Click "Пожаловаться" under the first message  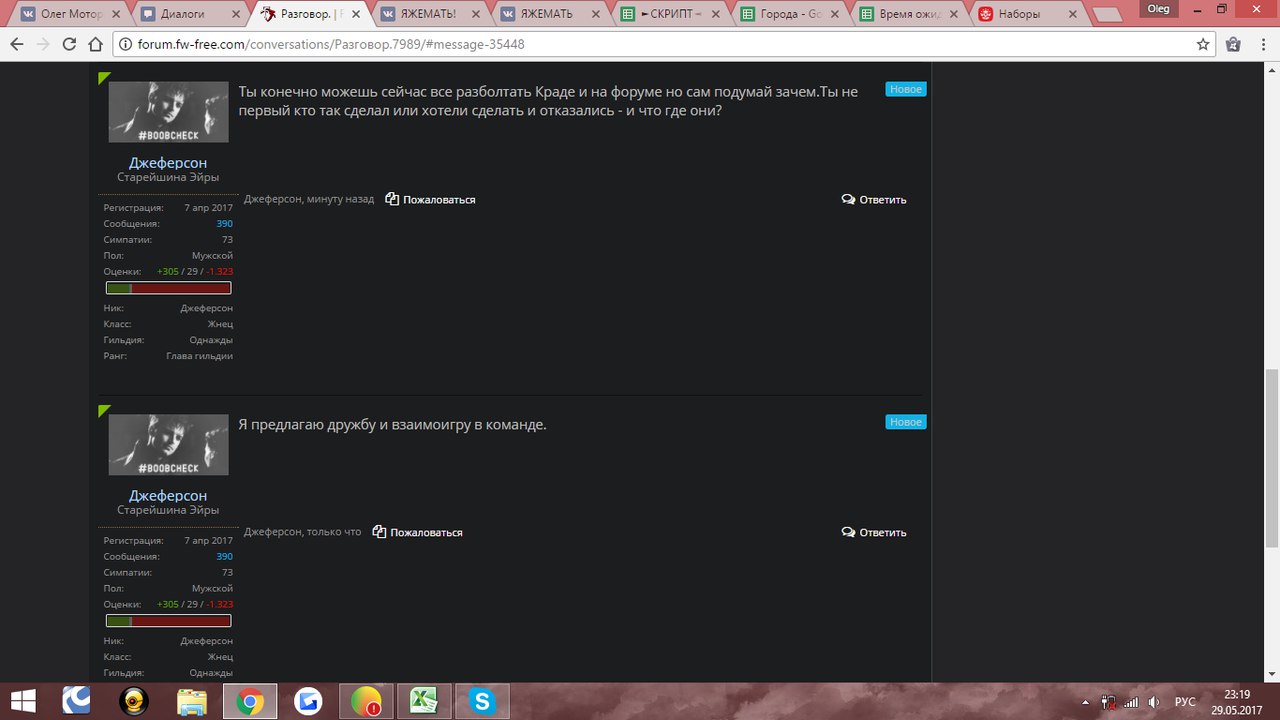pyautogui.click(x=430, y=200)
